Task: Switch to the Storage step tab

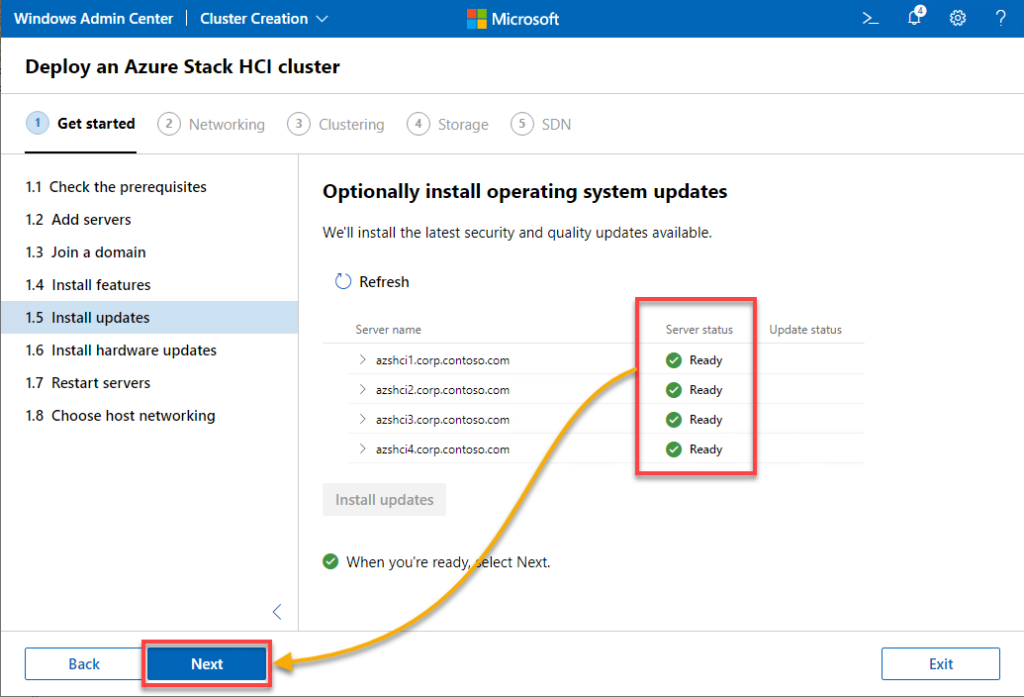Action: (448, 124)
